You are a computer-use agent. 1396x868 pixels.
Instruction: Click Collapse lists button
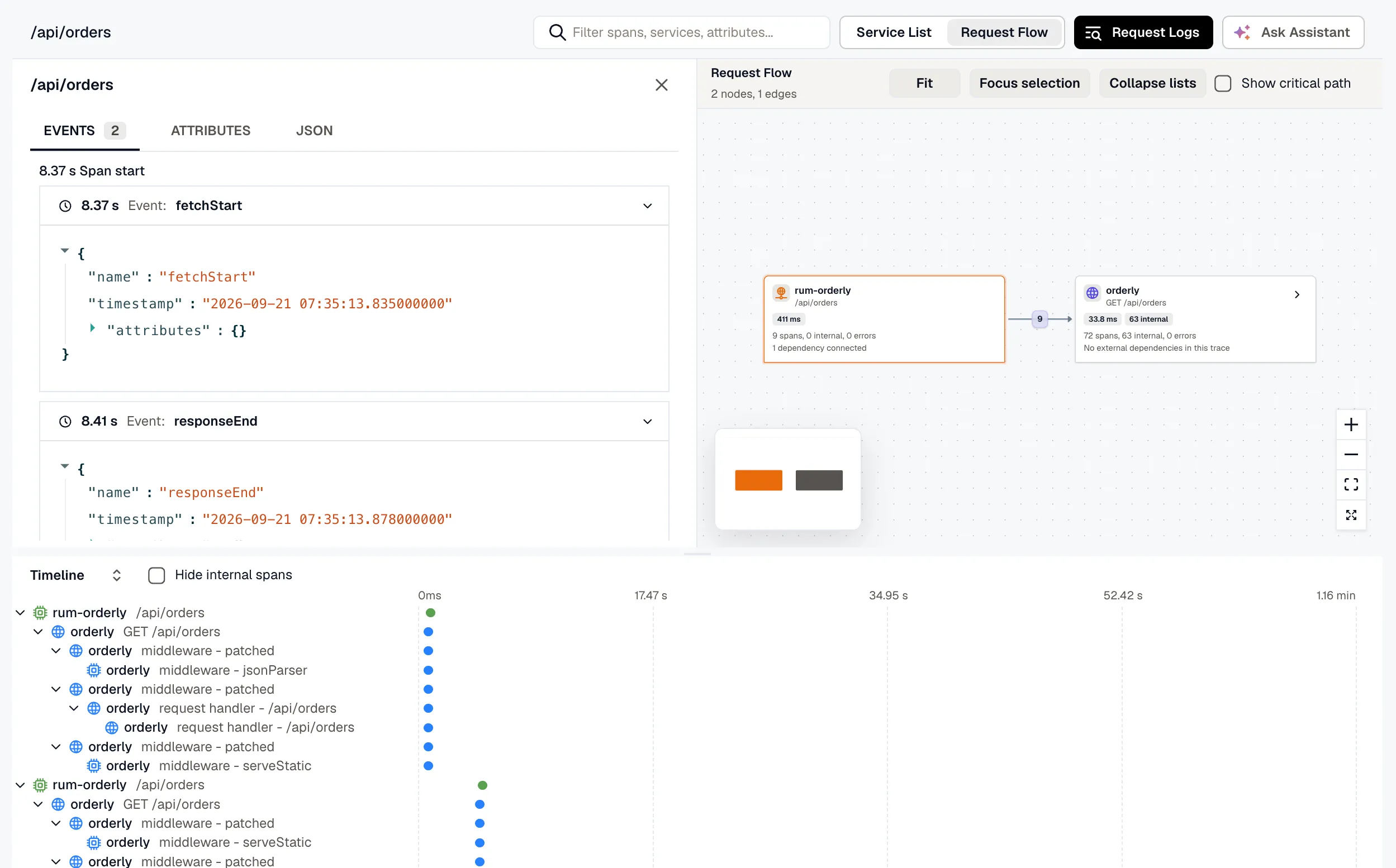click(1152, 84)
